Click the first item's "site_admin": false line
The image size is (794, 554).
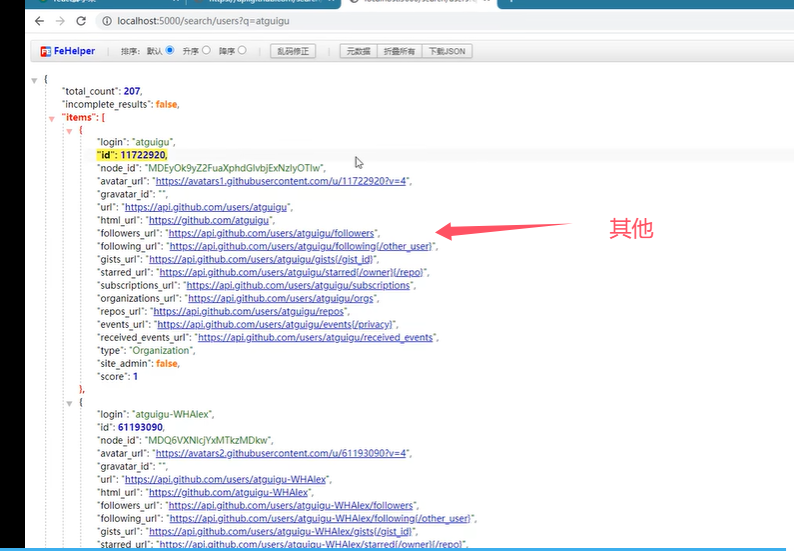(138, 364)
